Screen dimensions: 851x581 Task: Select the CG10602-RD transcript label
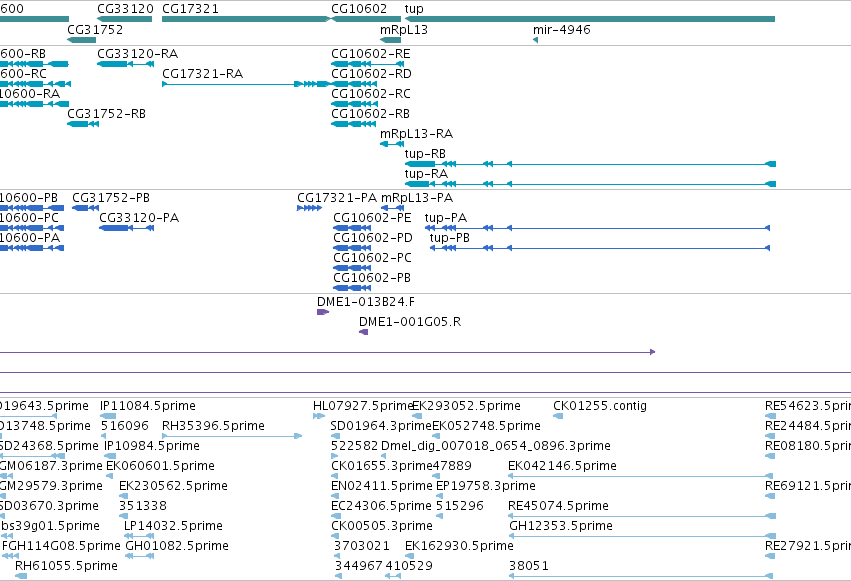tap(371, 74)
